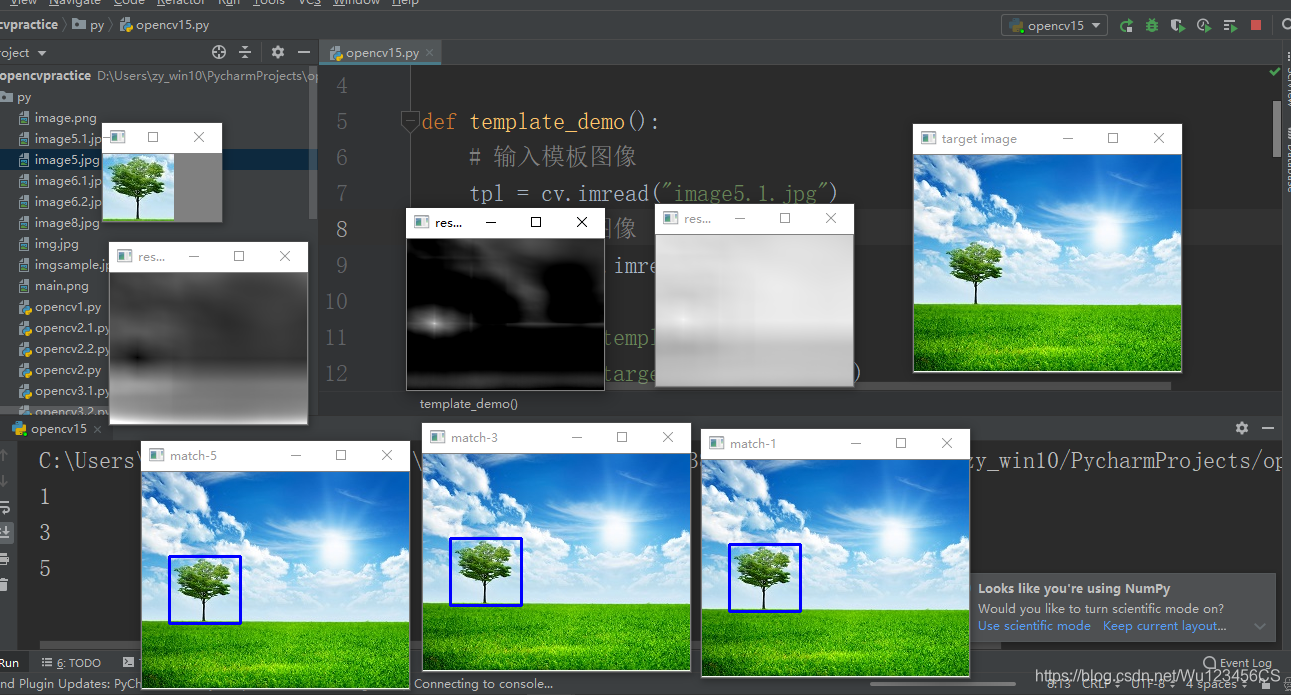Viewport: 1291px width, 695px height.
Task: Select img.jpg in Project tree
Action: click(x=48, y=244)
